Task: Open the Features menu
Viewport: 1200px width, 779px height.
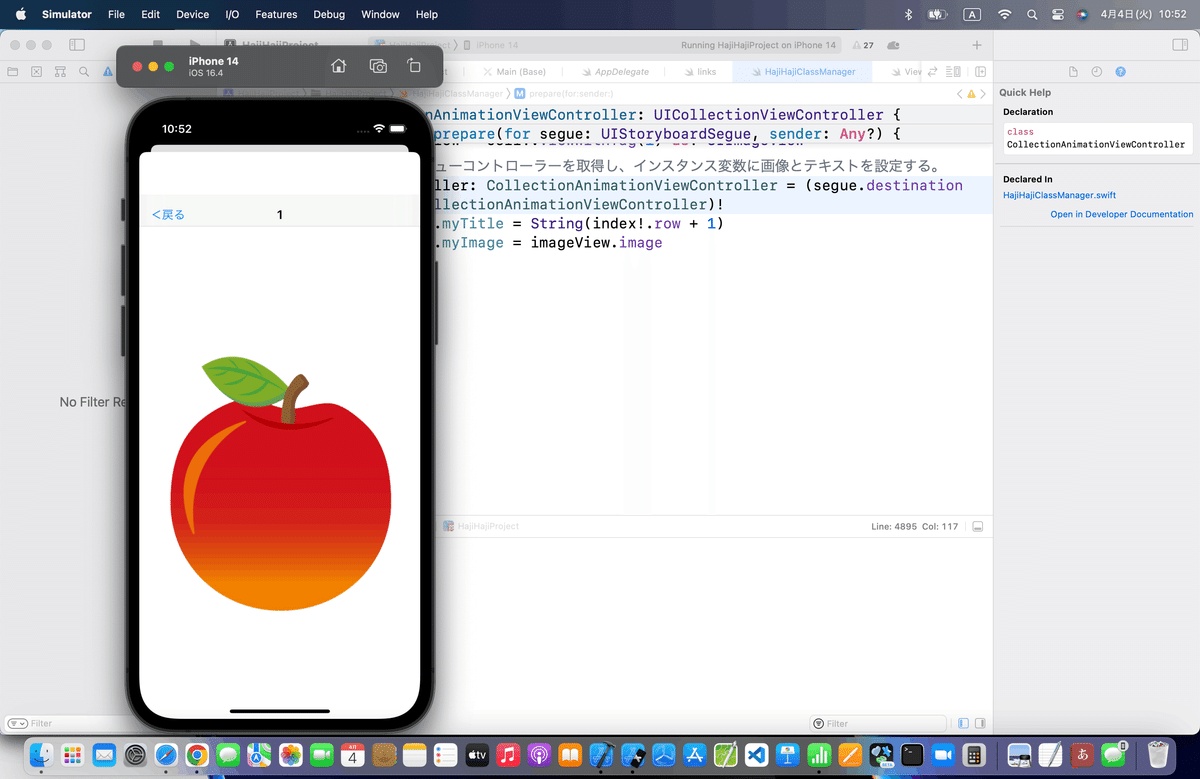Action: 276,15
